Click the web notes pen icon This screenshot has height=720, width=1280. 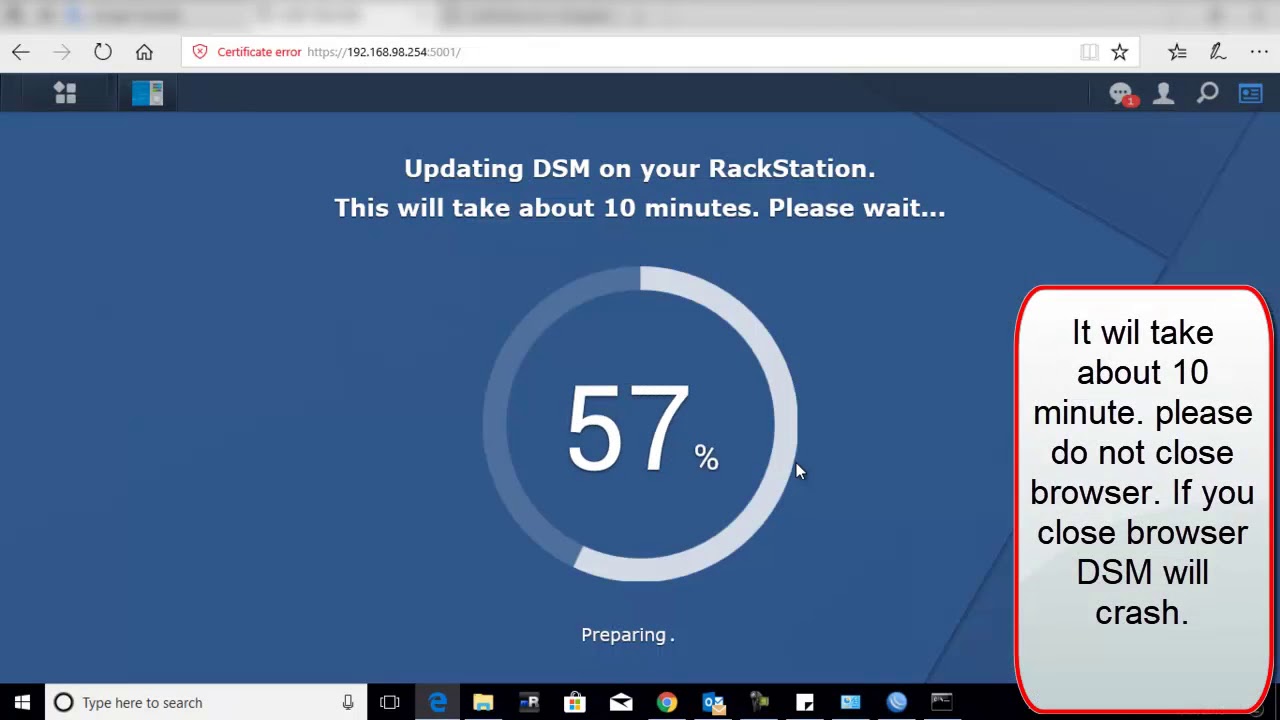click(x=1218, y=52)
